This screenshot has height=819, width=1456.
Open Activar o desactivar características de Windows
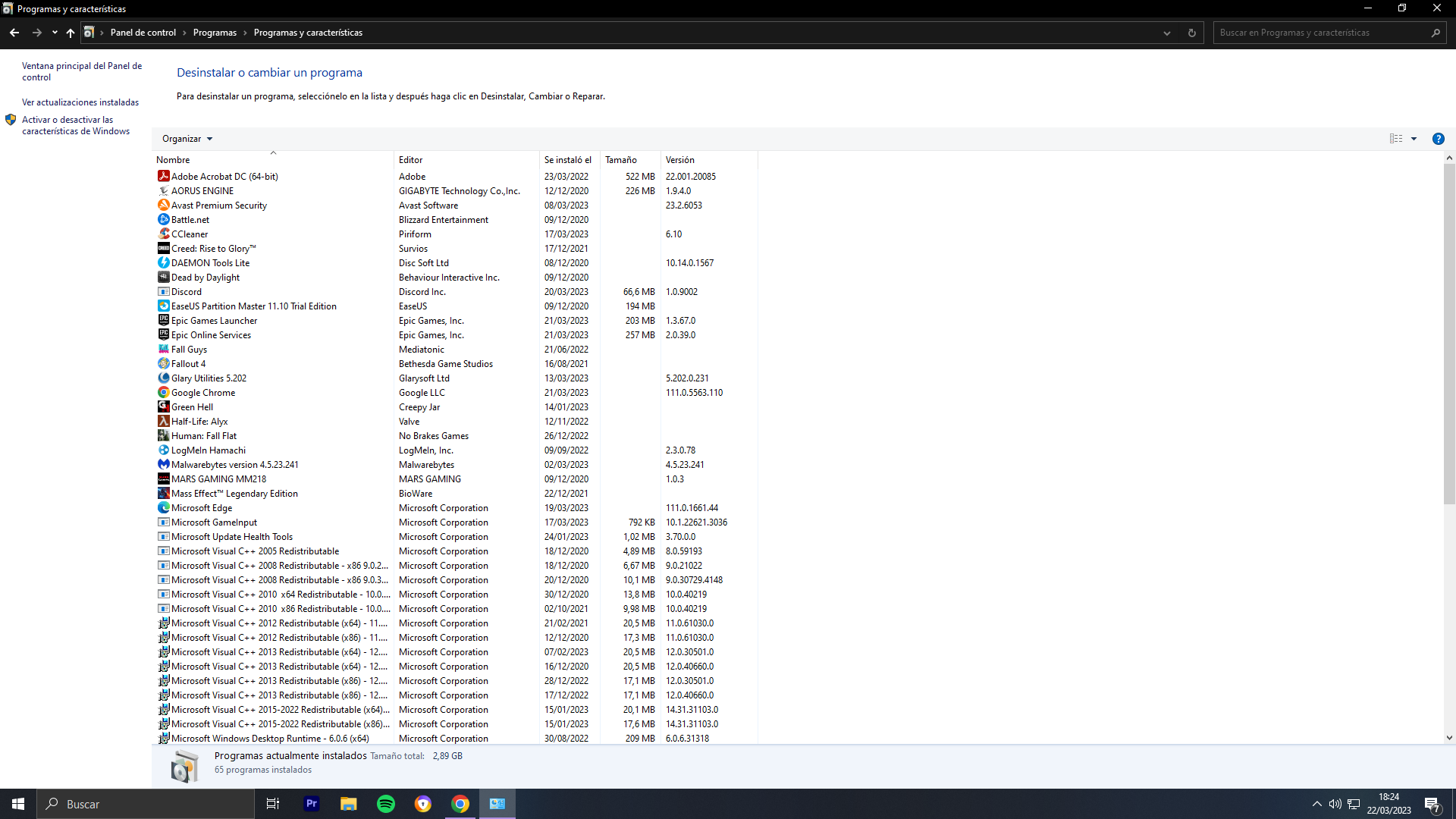[x=76, y=125]
